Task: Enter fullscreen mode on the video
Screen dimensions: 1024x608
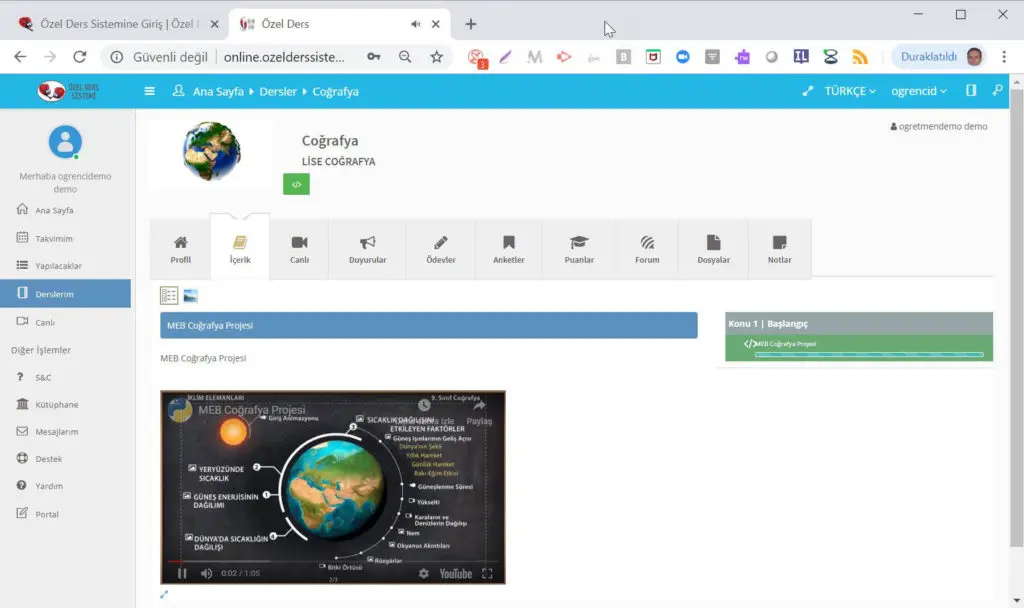Action: (488, 573)
